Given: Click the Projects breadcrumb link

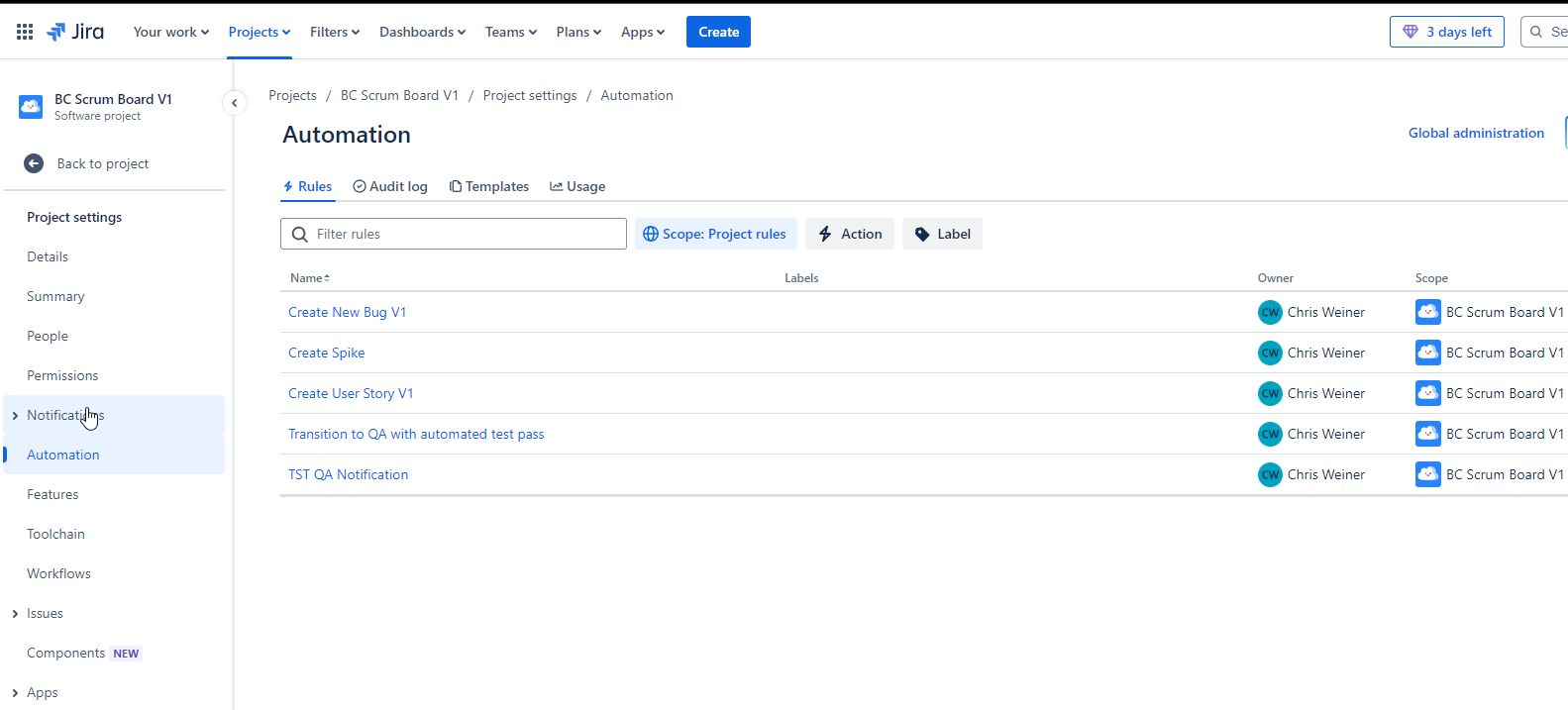Looking at the screenshot, I should coord(292,95).
